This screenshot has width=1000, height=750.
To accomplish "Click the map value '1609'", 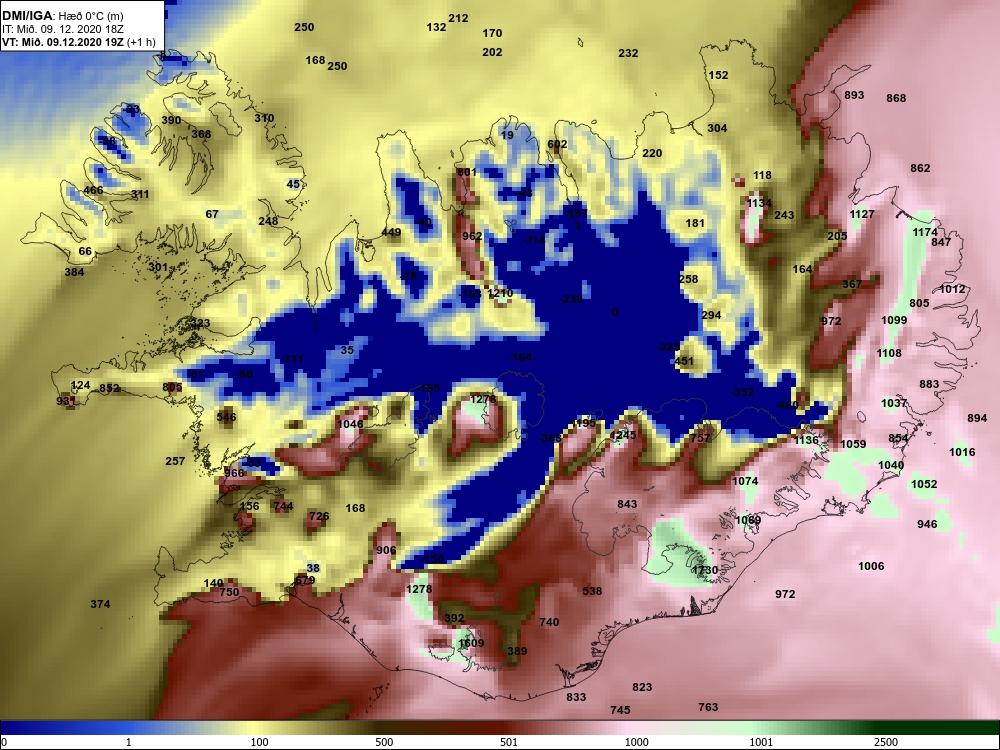I will pos(471,643).
